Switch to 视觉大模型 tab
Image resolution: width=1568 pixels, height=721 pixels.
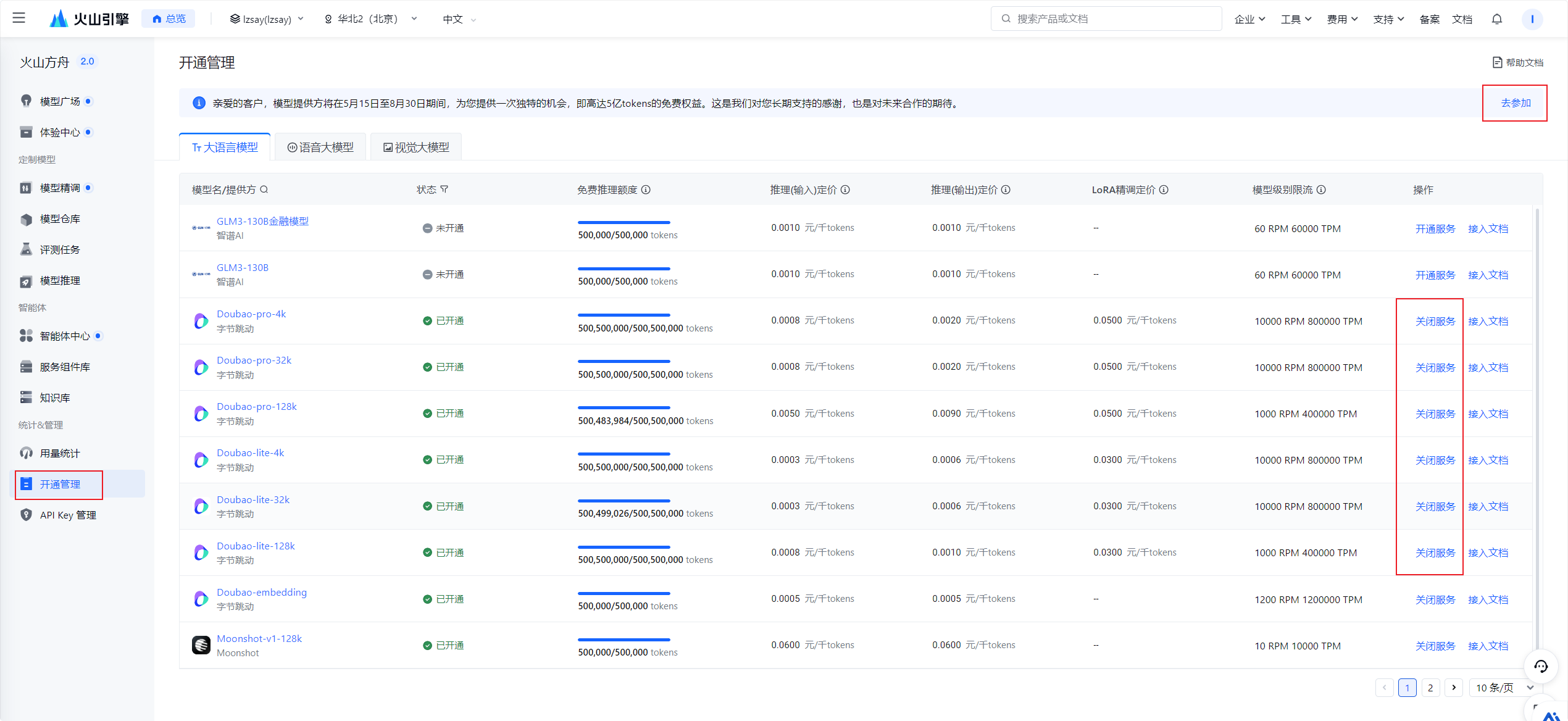(416, 147)
